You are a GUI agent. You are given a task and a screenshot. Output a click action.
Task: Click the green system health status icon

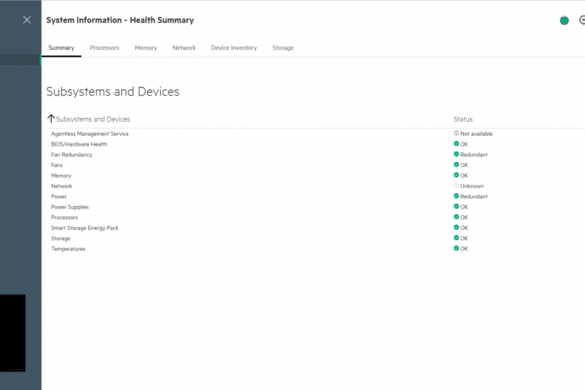tap(564, 20)
